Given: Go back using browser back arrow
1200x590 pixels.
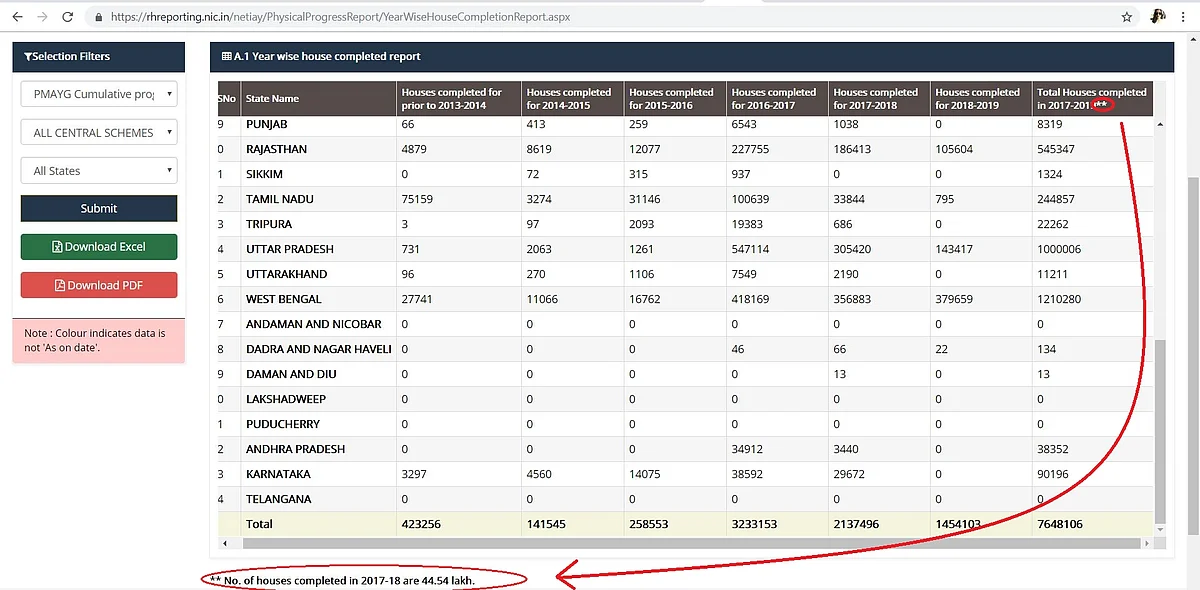Looking at the screenshot, I should 17,17.
